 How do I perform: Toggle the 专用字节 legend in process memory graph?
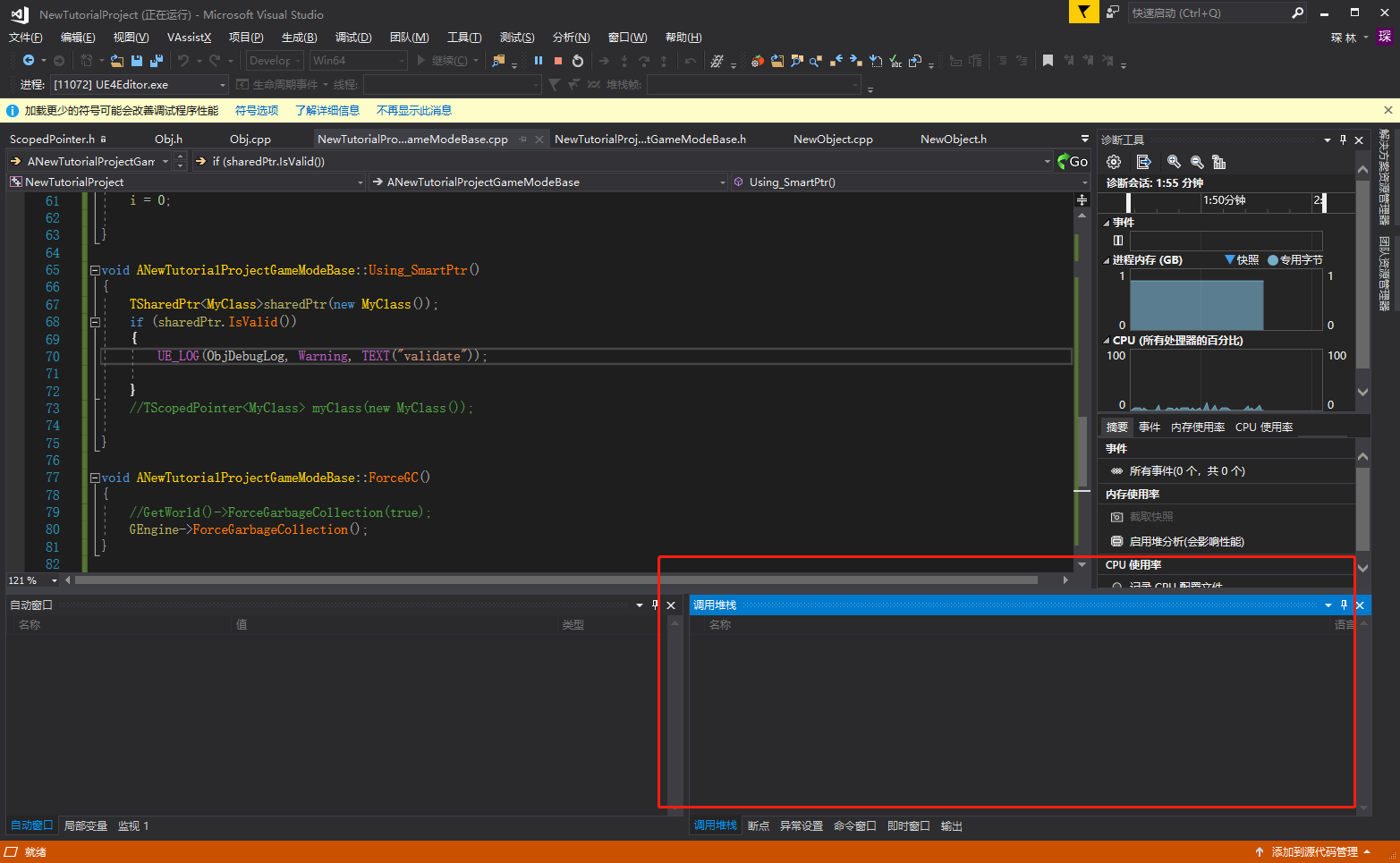(1294, 259)
